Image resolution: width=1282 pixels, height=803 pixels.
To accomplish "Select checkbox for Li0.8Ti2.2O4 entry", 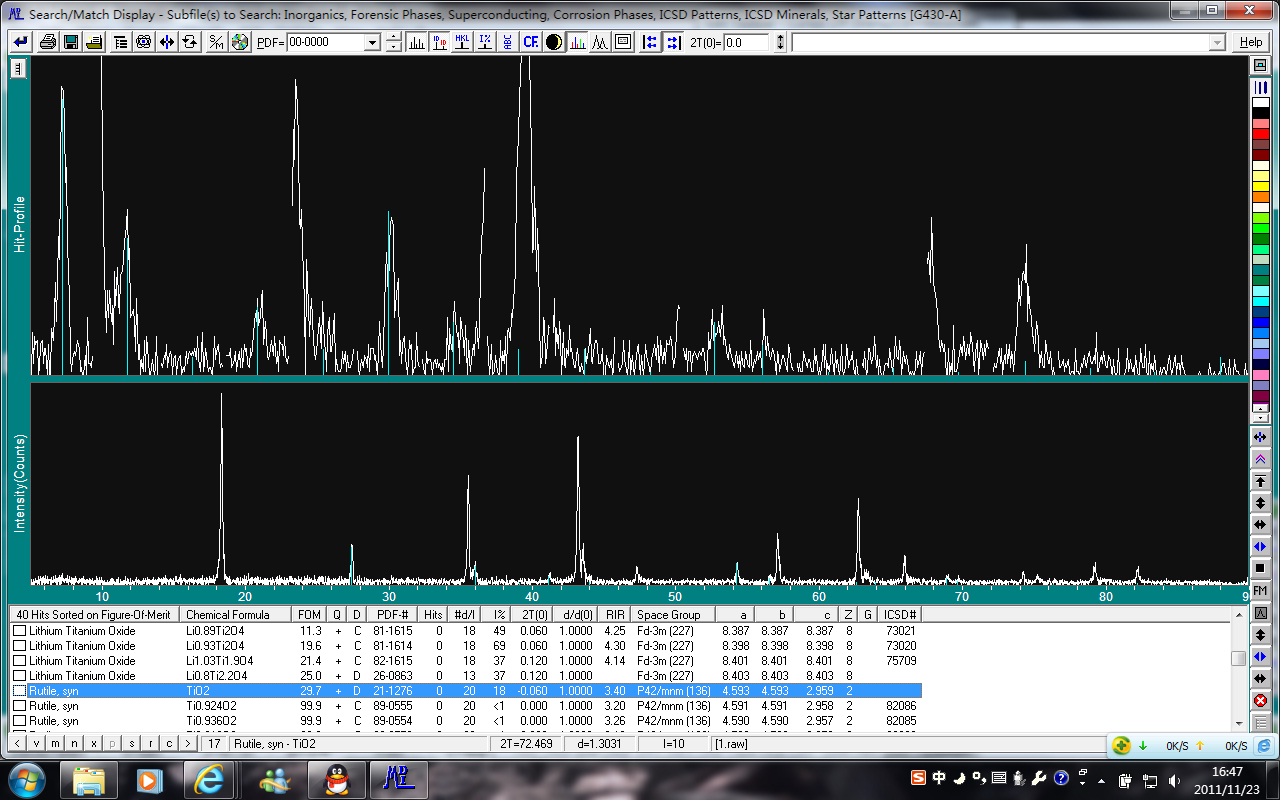I will click(x=19, y=676).
